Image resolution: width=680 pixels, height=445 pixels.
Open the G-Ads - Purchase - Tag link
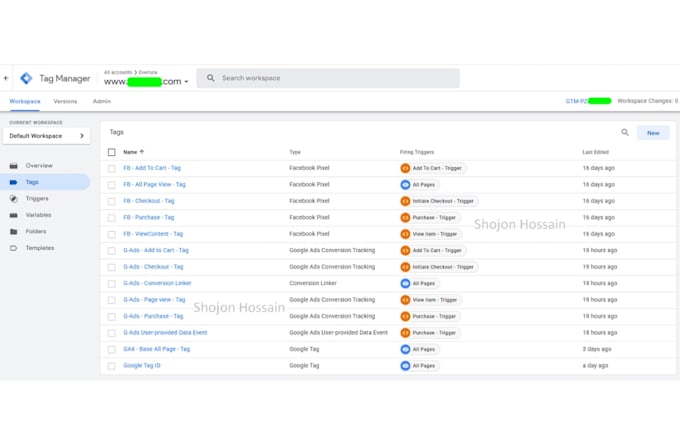153,317
